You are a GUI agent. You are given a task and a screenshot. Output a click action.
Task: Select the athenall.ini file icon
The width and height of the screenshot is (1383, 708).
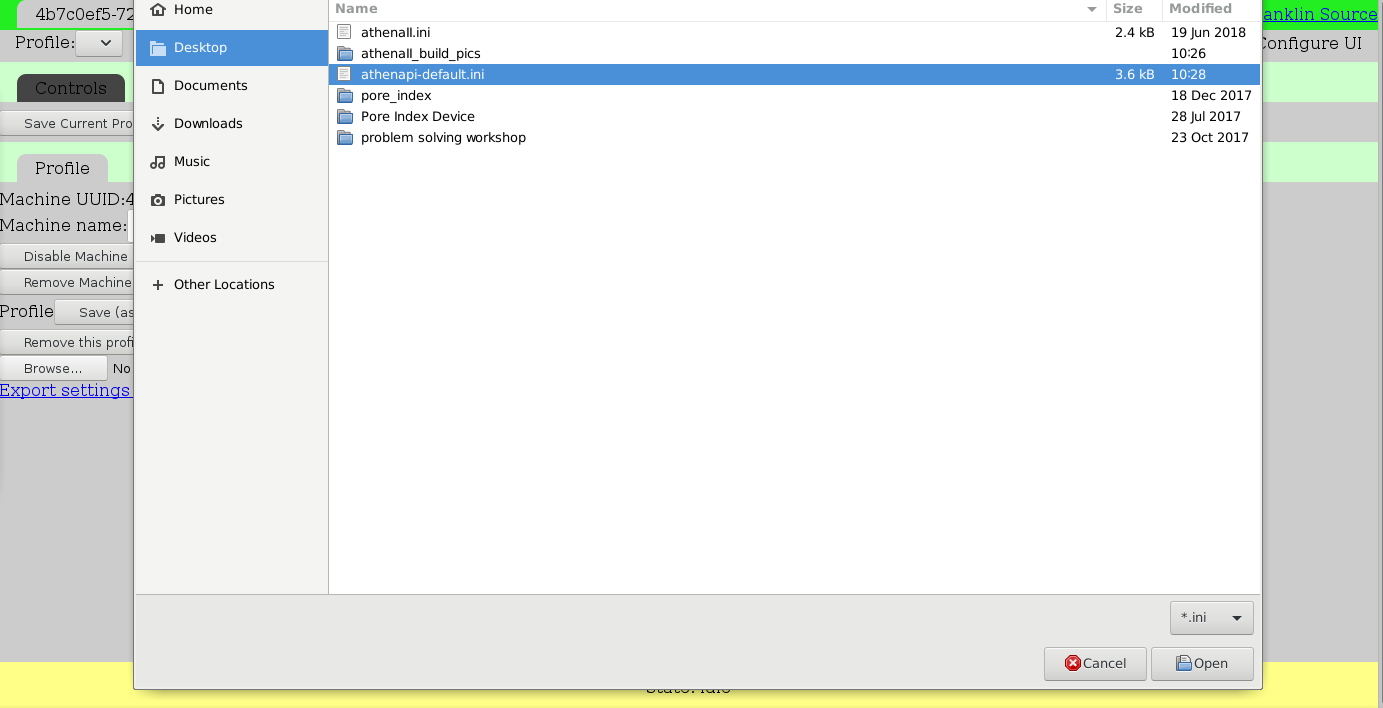[x=345, y=32]
